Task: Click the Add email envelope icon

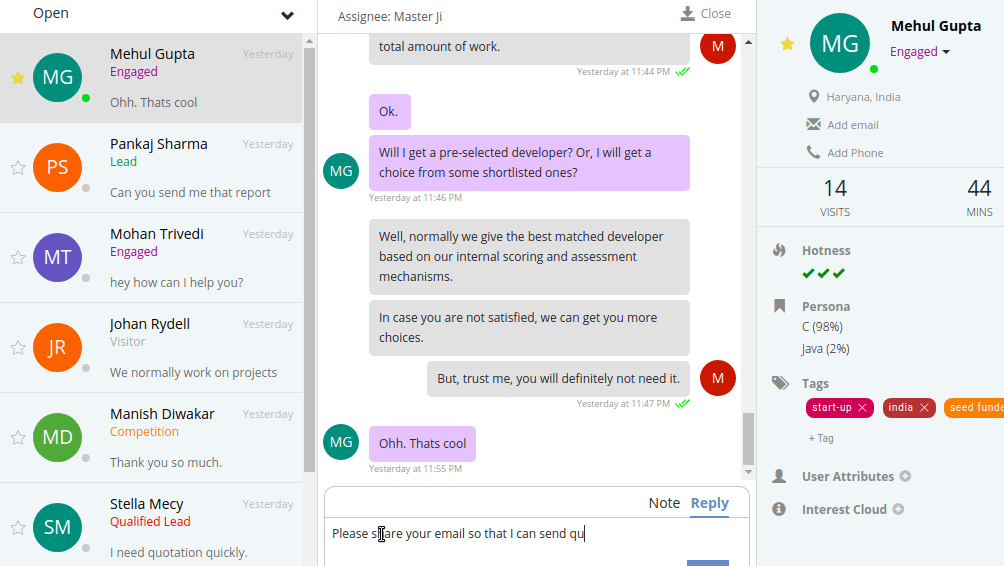Action: tap(813, 125)
